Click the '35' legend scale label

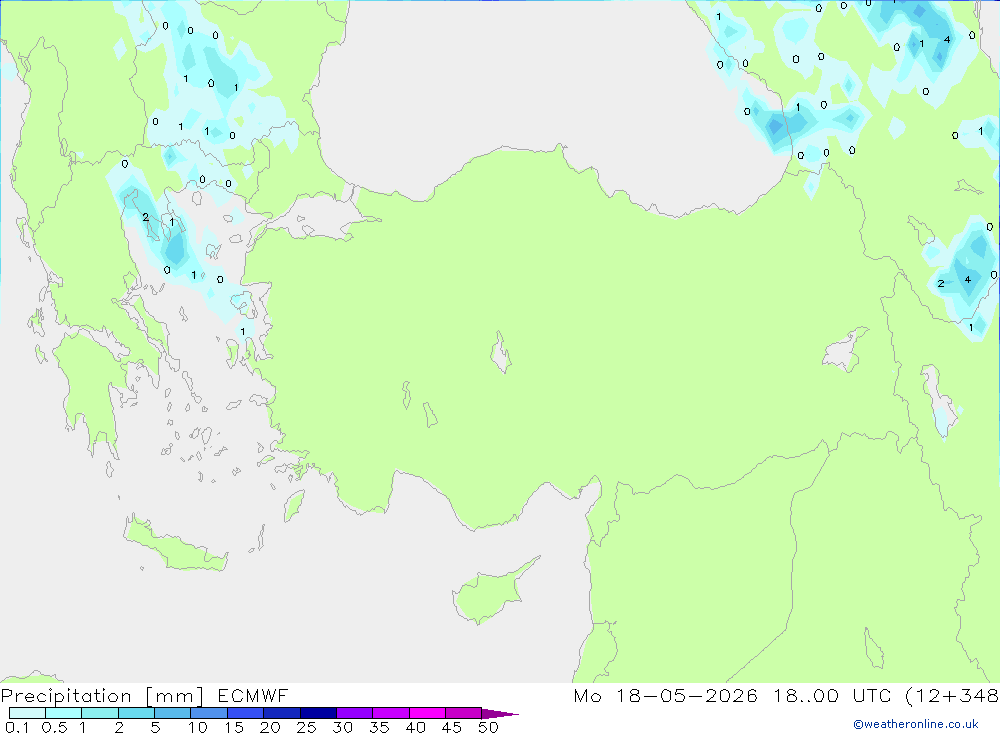click(379, 727)
